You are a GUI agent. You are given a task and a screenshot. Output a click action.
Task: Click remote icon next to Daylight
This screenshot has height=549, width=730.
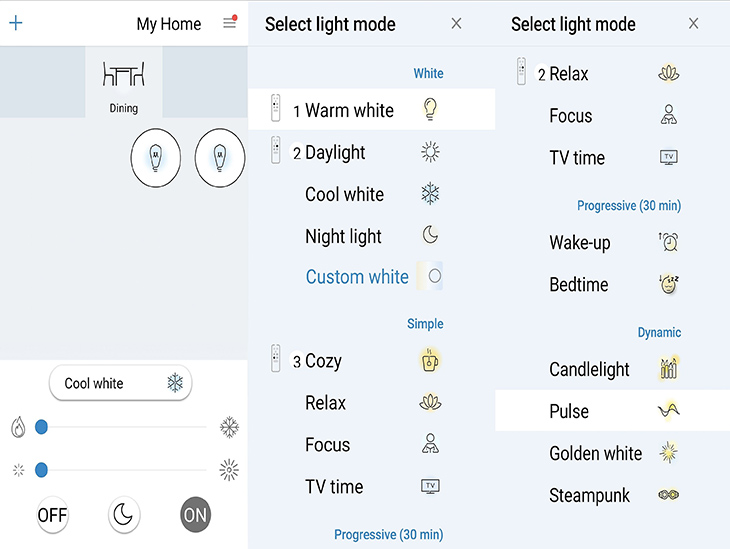click(x=276, y=149)
